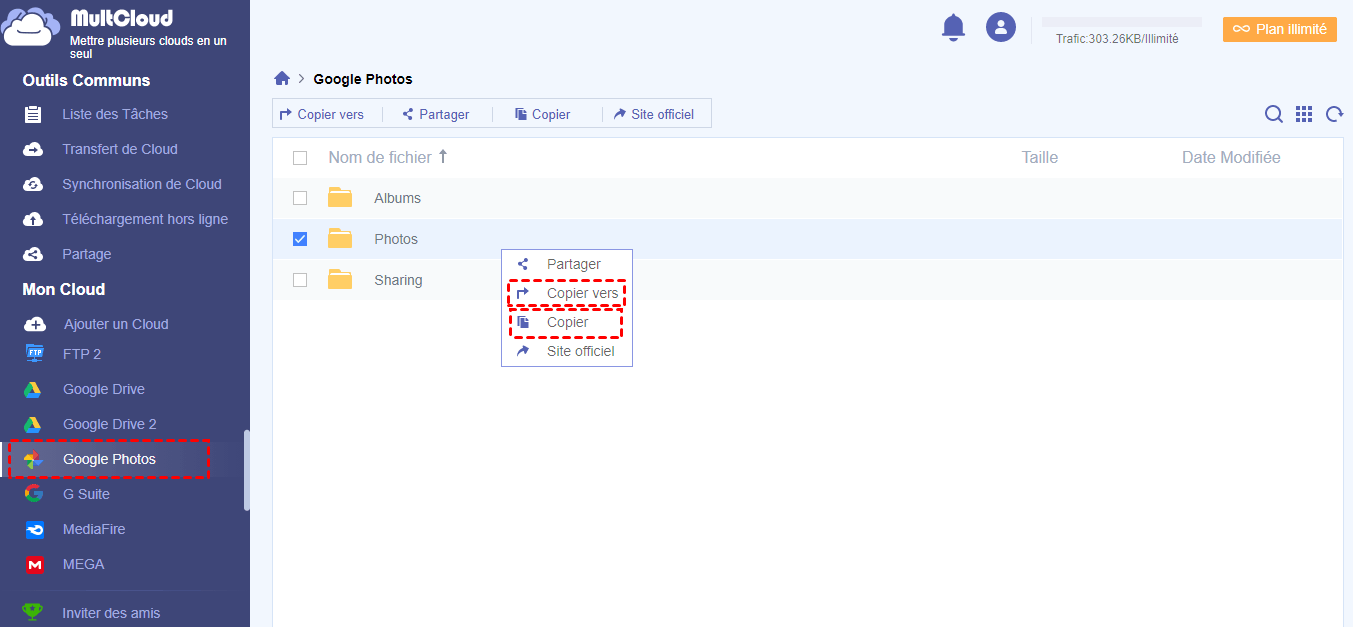The width and height of the screenshot is (1353, 627).
Task: Click Google Photos breadcrumb text
Action: pos(363,79)
